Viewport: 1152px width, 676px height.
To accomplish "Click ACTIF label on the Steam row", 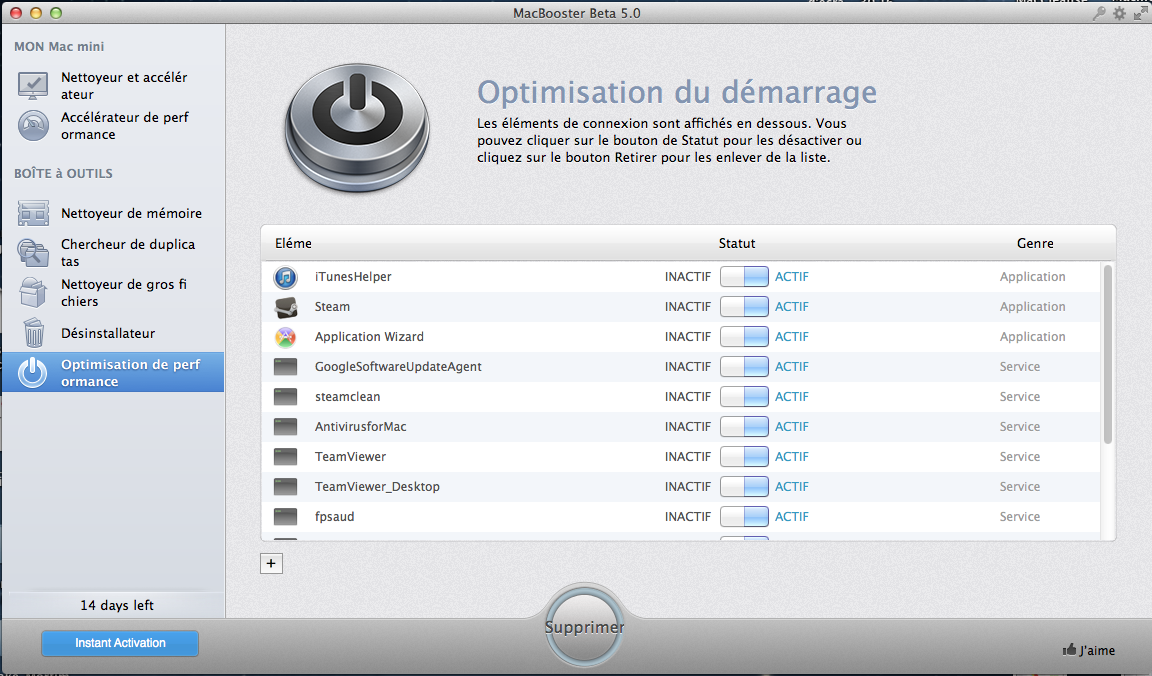I will click(792, 306).
